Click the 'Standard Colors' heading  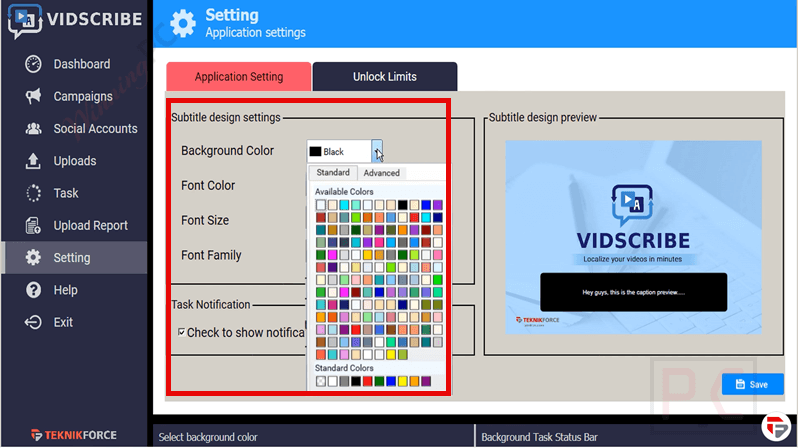coord(344,368)
